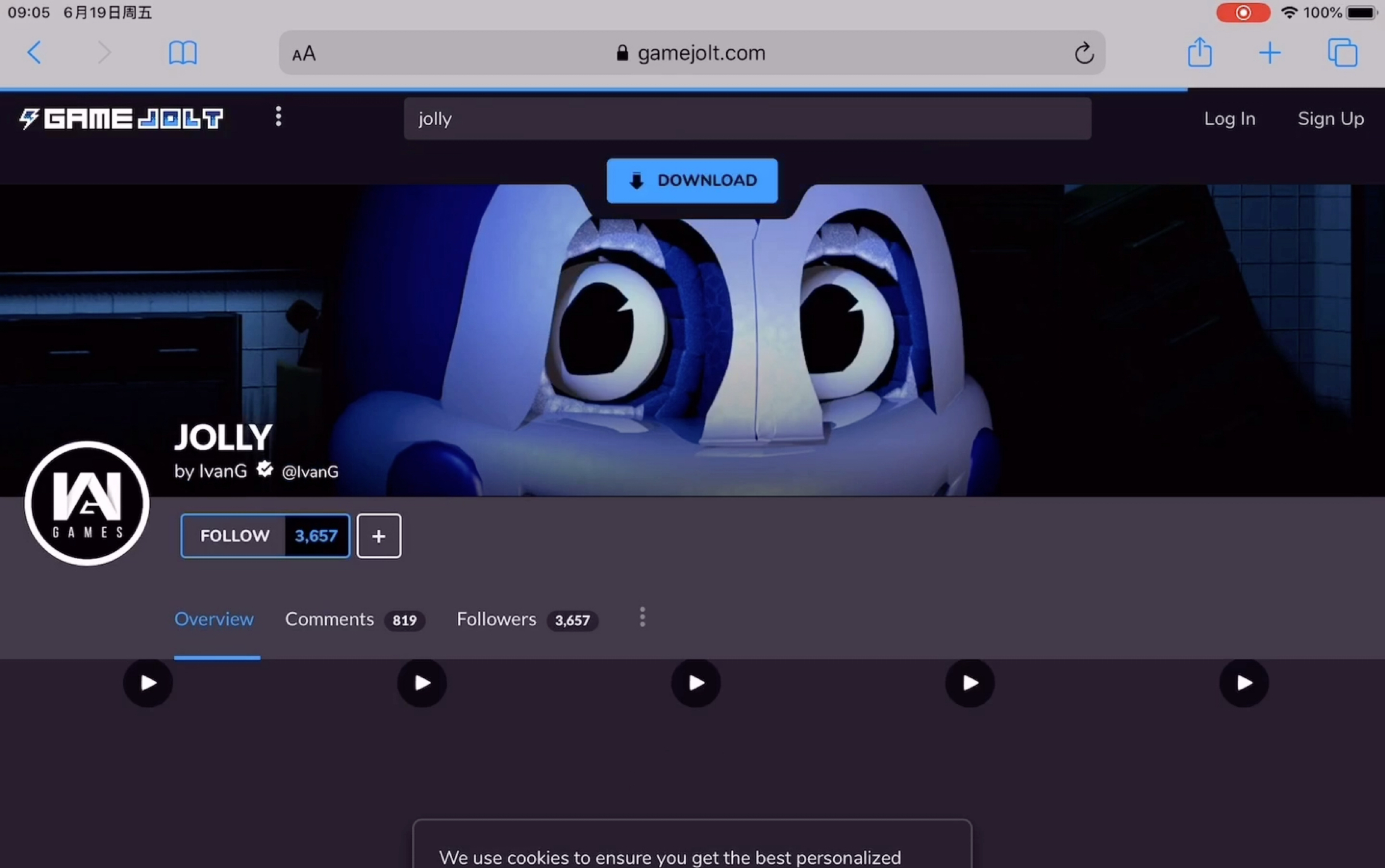
Task: Show all tabs overview icon
Action: click(1342, 53)
